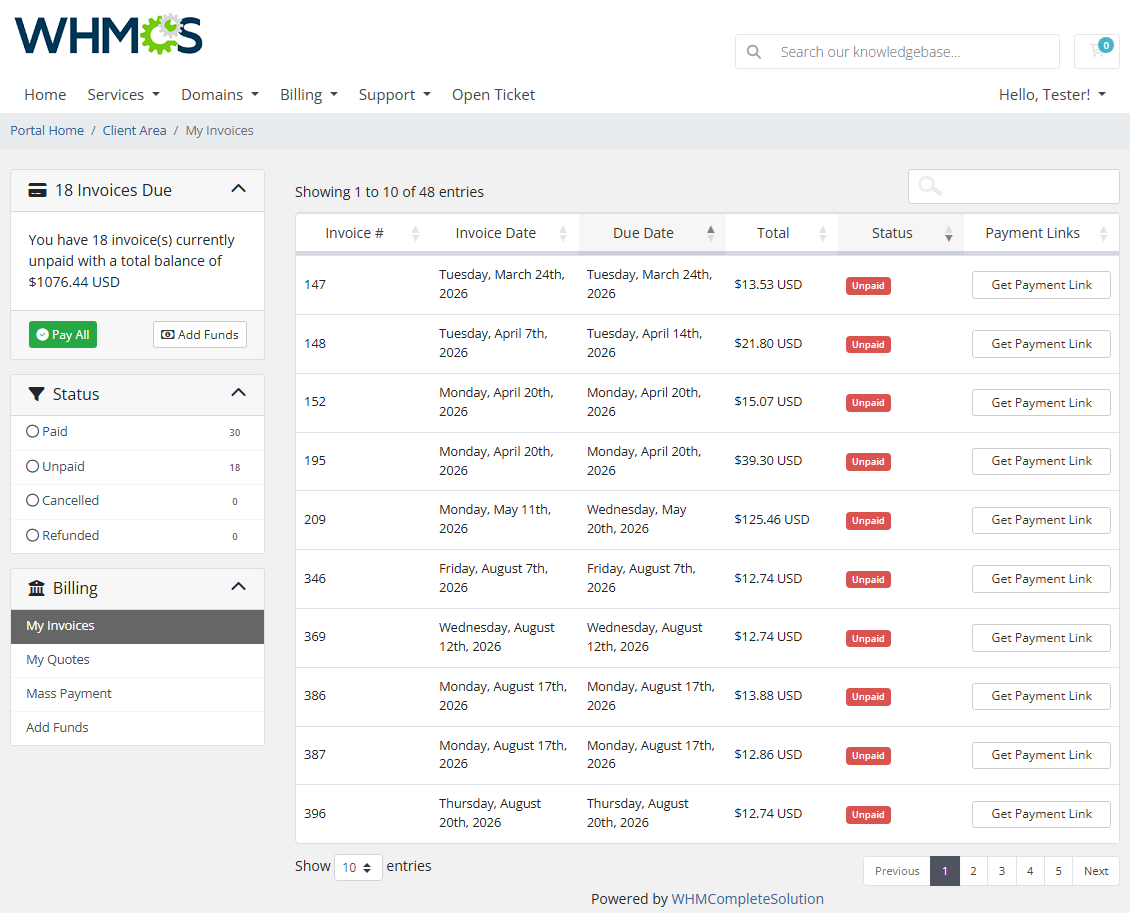Get Payment Link for invoice 346

[1041, 579]
